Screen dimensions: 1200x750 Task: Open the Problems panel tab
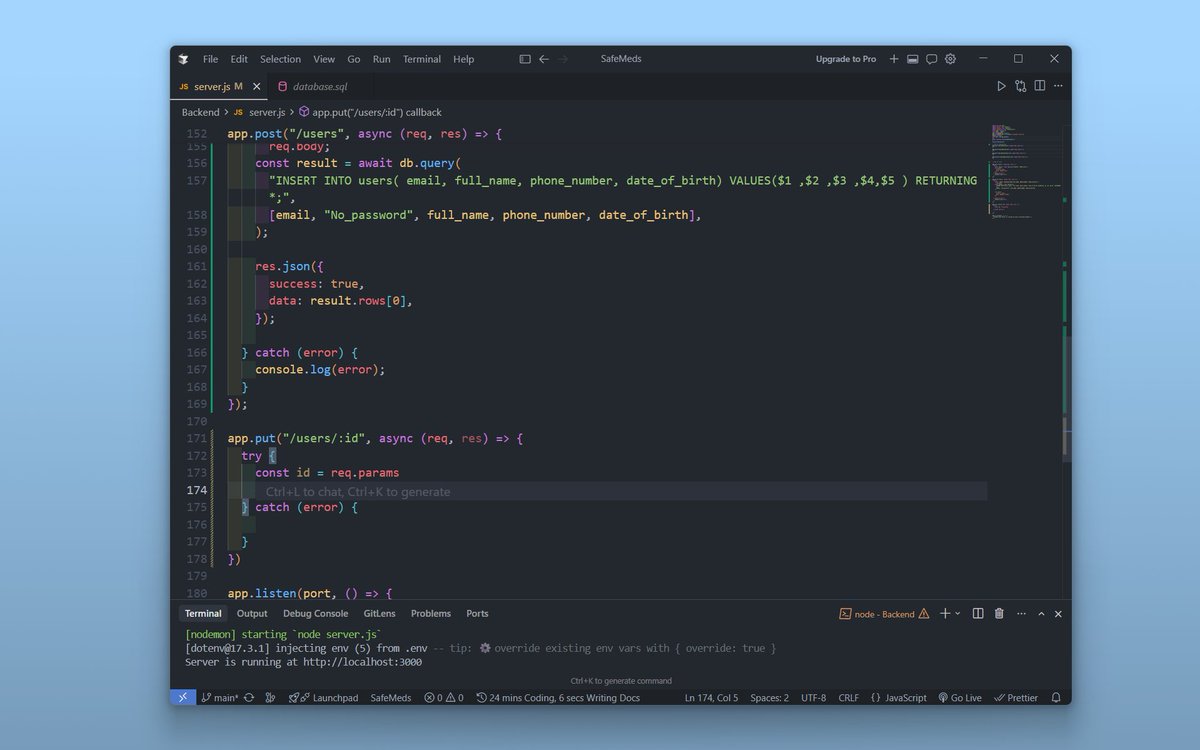[431, 613]
